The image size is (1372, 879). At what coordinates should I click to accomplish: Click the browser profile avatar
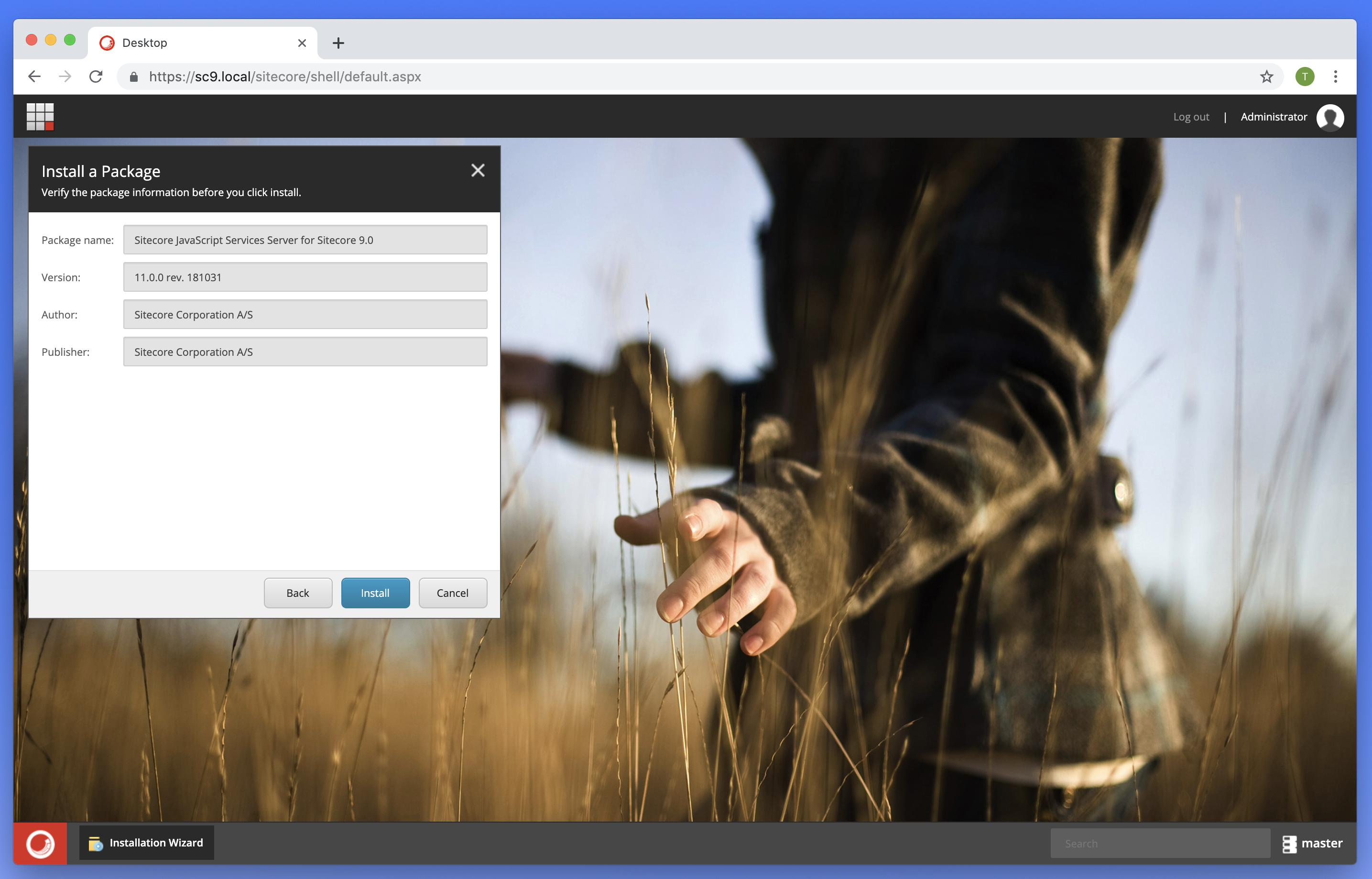pyautogui.click(x=1305, y=76)
